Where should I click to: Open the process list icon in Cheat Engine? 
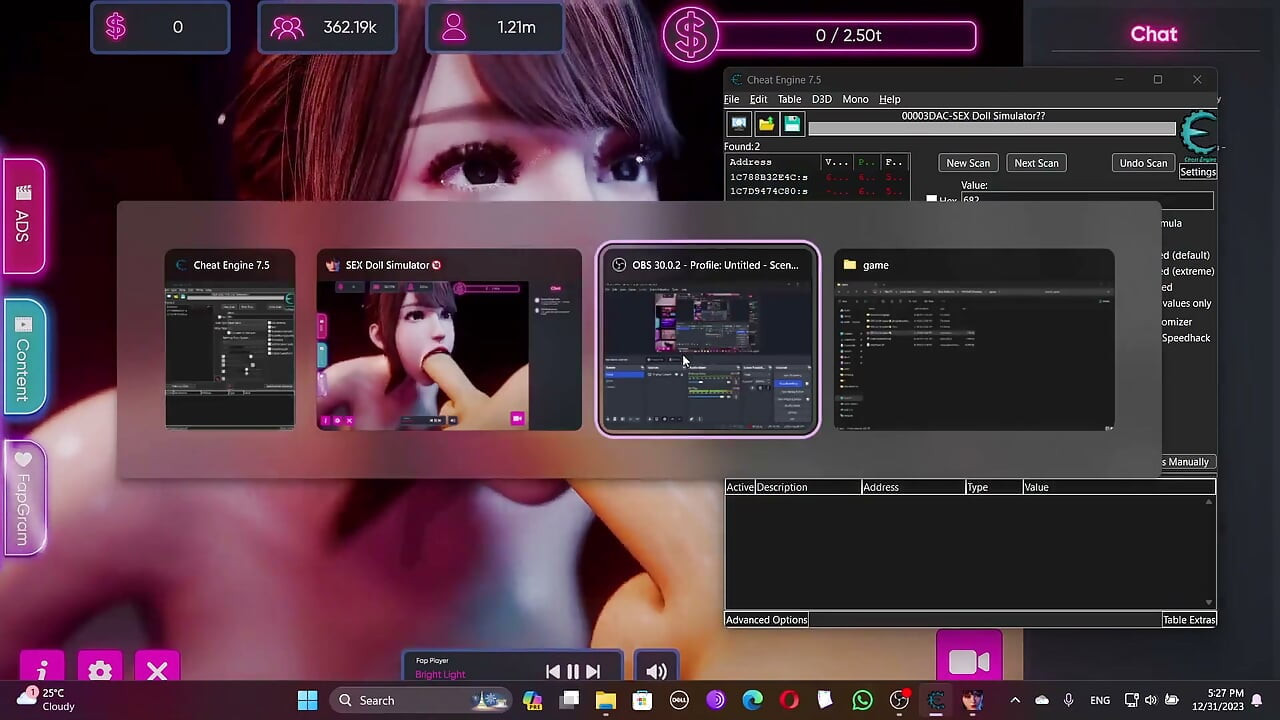click(x=739, y=124)
